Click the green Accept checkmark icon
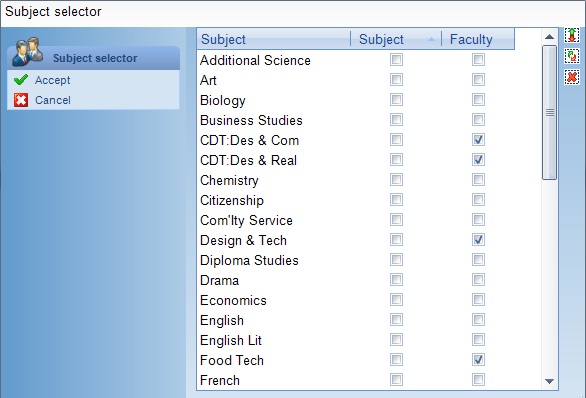Screen dimensions: 586x398 pos(21,80)
